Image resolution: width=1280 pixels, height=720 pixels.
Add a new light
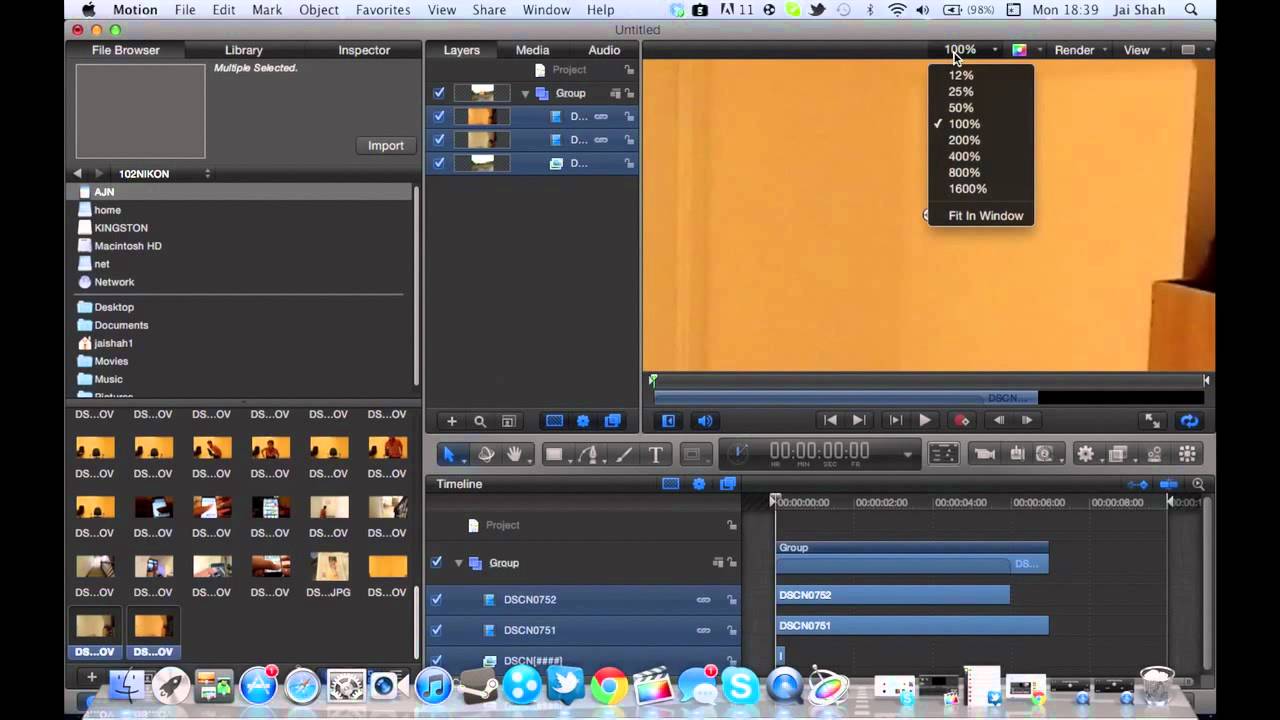tap(1017, 454)
